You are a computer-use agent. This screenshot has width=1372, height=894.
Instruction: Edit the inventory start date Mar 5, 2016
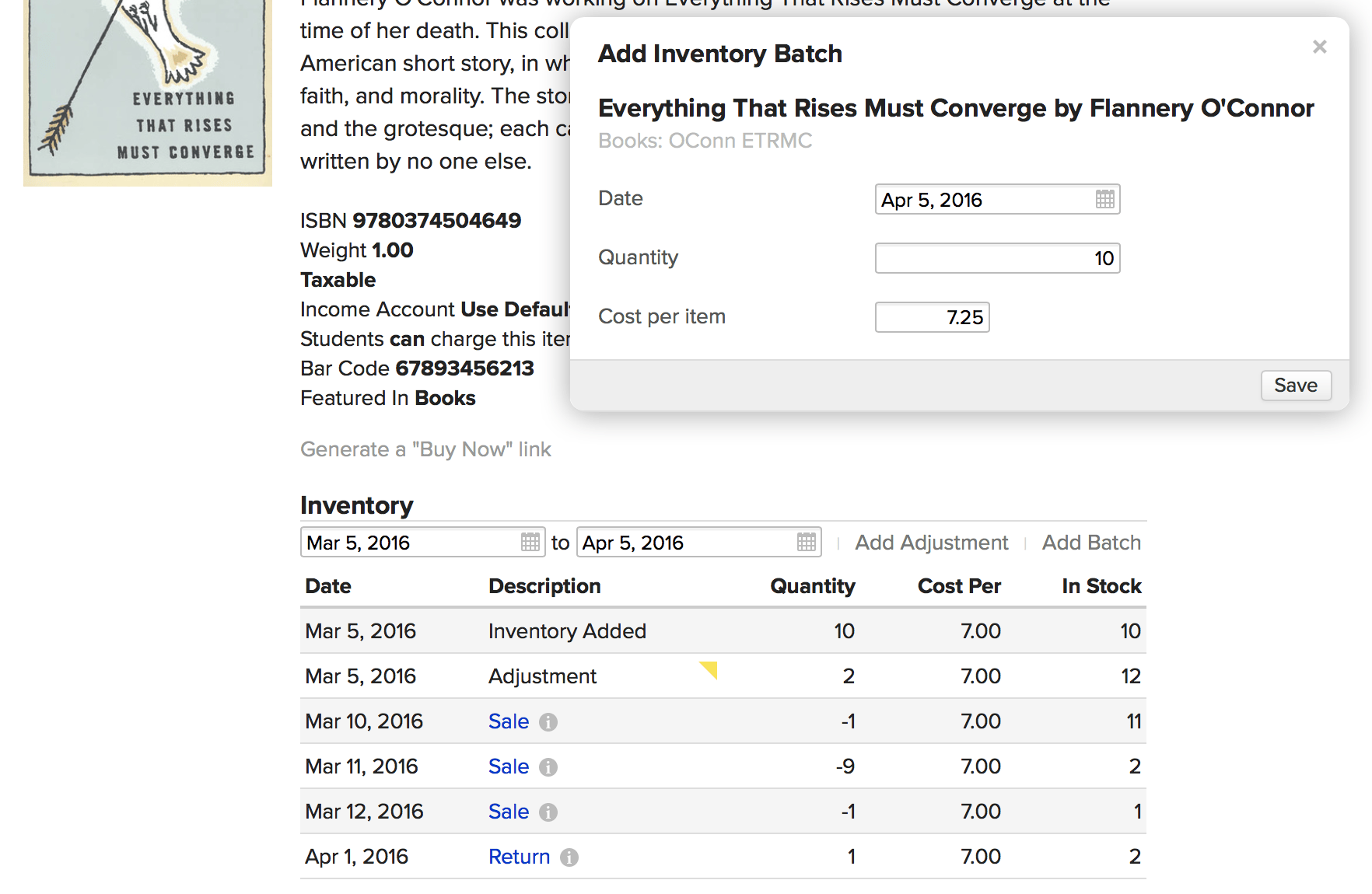point(422,543)
